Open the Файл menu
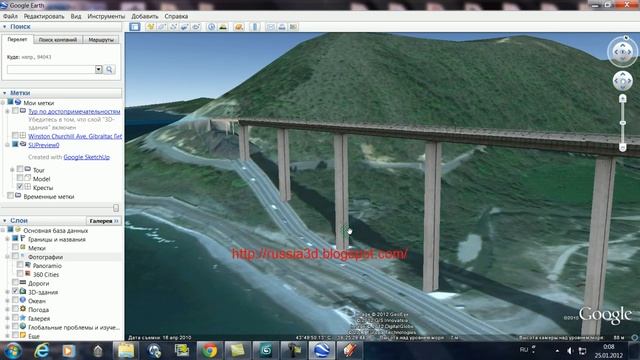This screenshot has height=360, width=640. click(10, 16)
